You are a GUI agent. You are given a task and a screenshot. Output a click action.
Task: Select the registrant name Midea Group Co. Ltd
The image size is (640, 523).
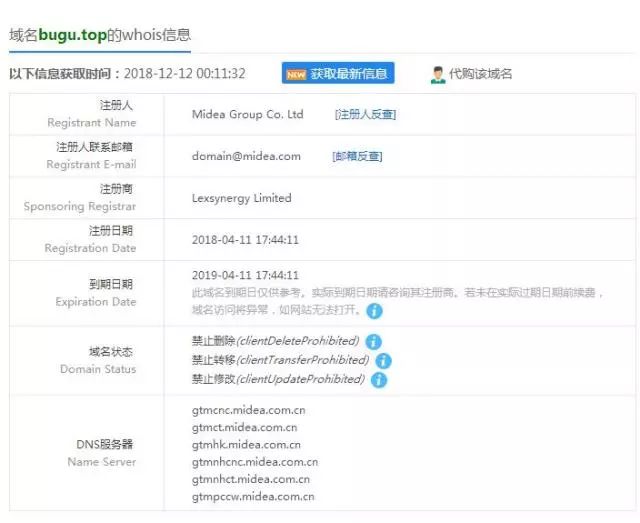click(x=248, y=114)
